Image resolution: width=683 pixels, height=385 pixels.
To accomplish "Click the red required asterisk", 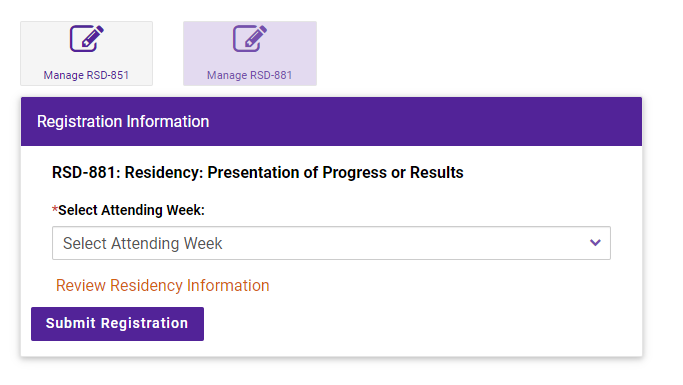I will pyautogui.click(x=55, y=209).
